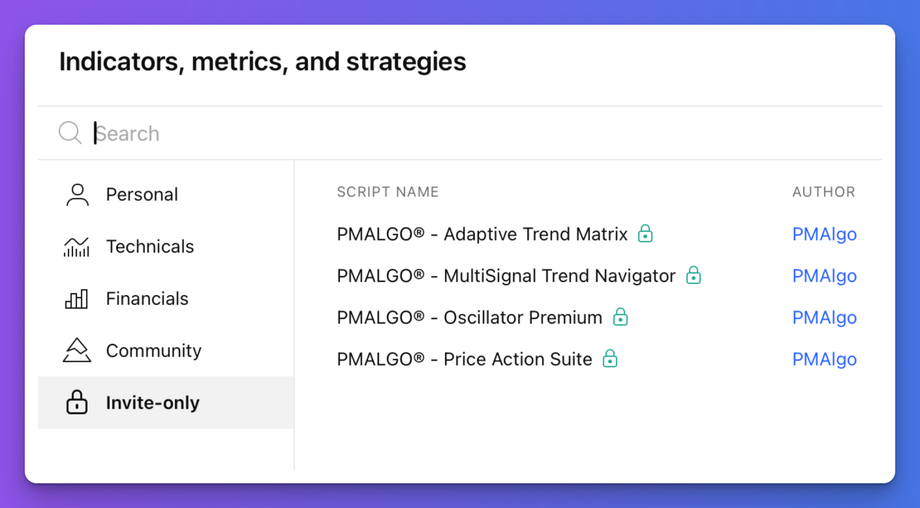
Task: Open PMAlgo author link for Adaptive Trend Matrix
Action: (x=824, y=234)
